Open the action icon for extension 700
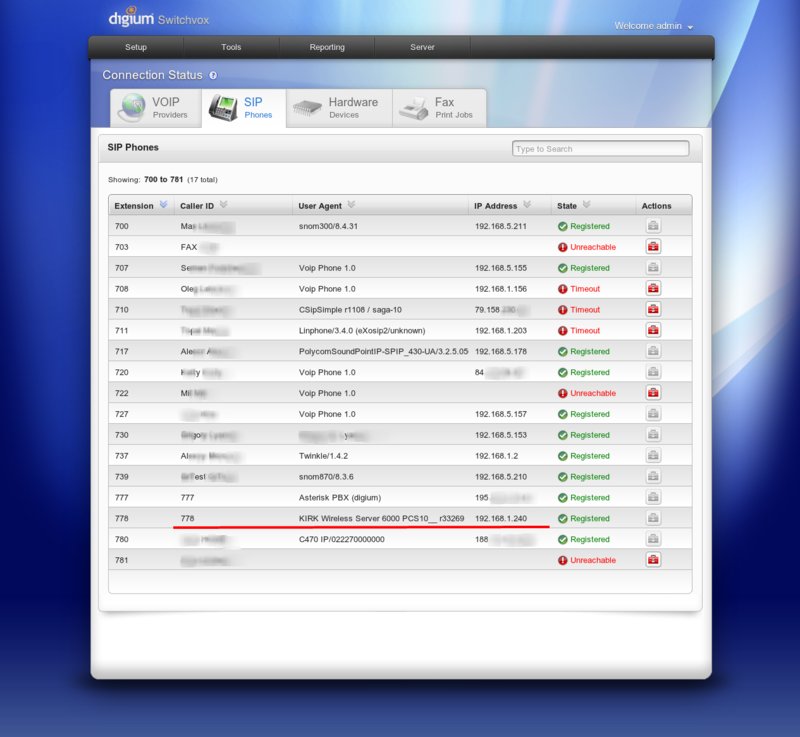The width and height of the screenshot is (800, 737). pos(653,225)
